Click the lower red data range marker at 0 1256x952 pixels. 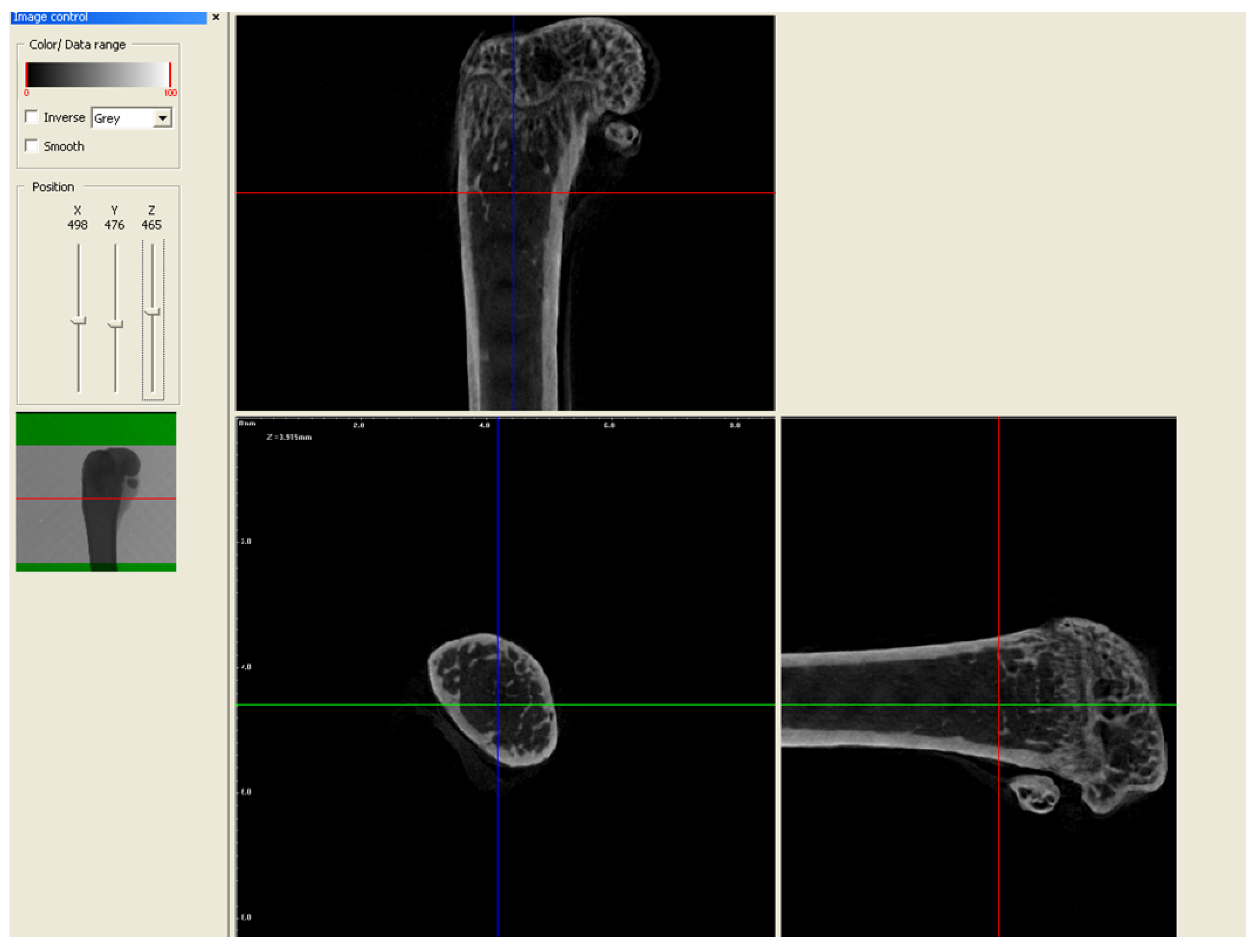coord(26,74)
